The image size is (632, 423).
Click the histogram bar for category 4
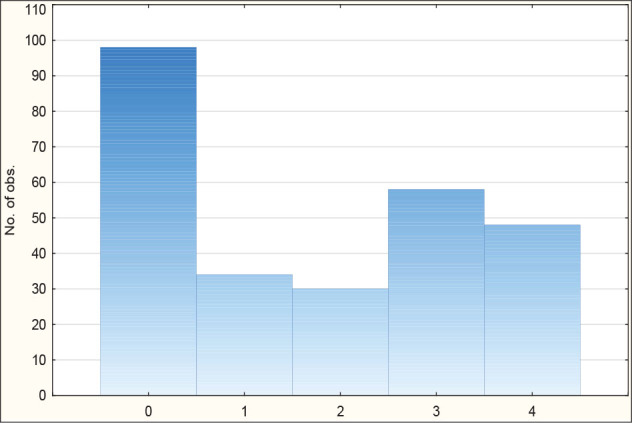point(532,309)
